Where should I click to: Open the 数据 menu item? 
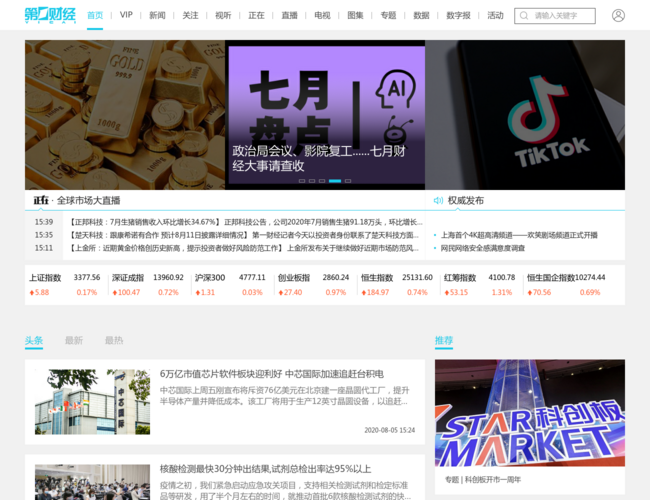tap(421, 15)
